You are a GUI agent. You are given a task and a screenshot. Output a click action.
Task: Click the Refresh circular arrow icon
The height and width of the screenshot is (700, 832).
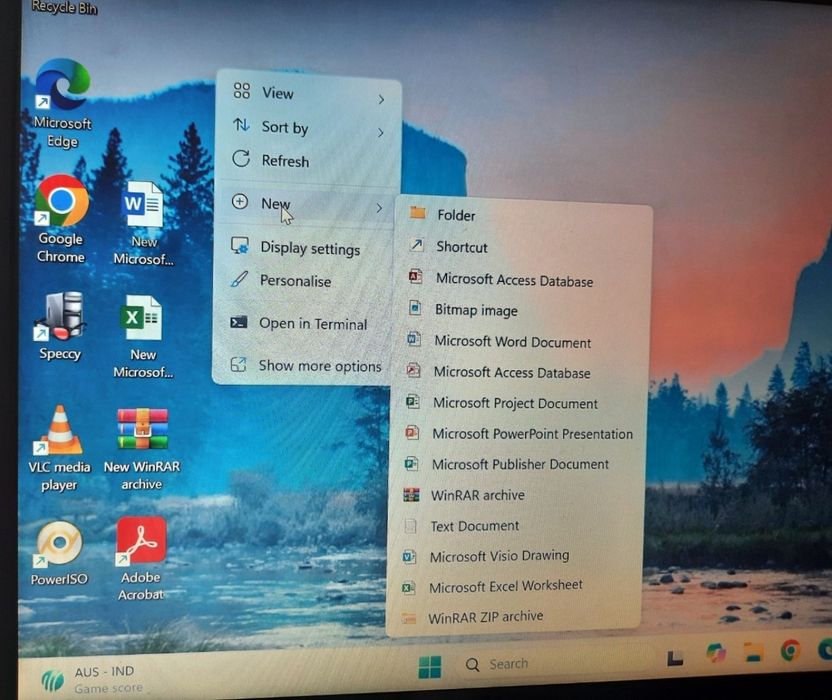pos(241,158)
